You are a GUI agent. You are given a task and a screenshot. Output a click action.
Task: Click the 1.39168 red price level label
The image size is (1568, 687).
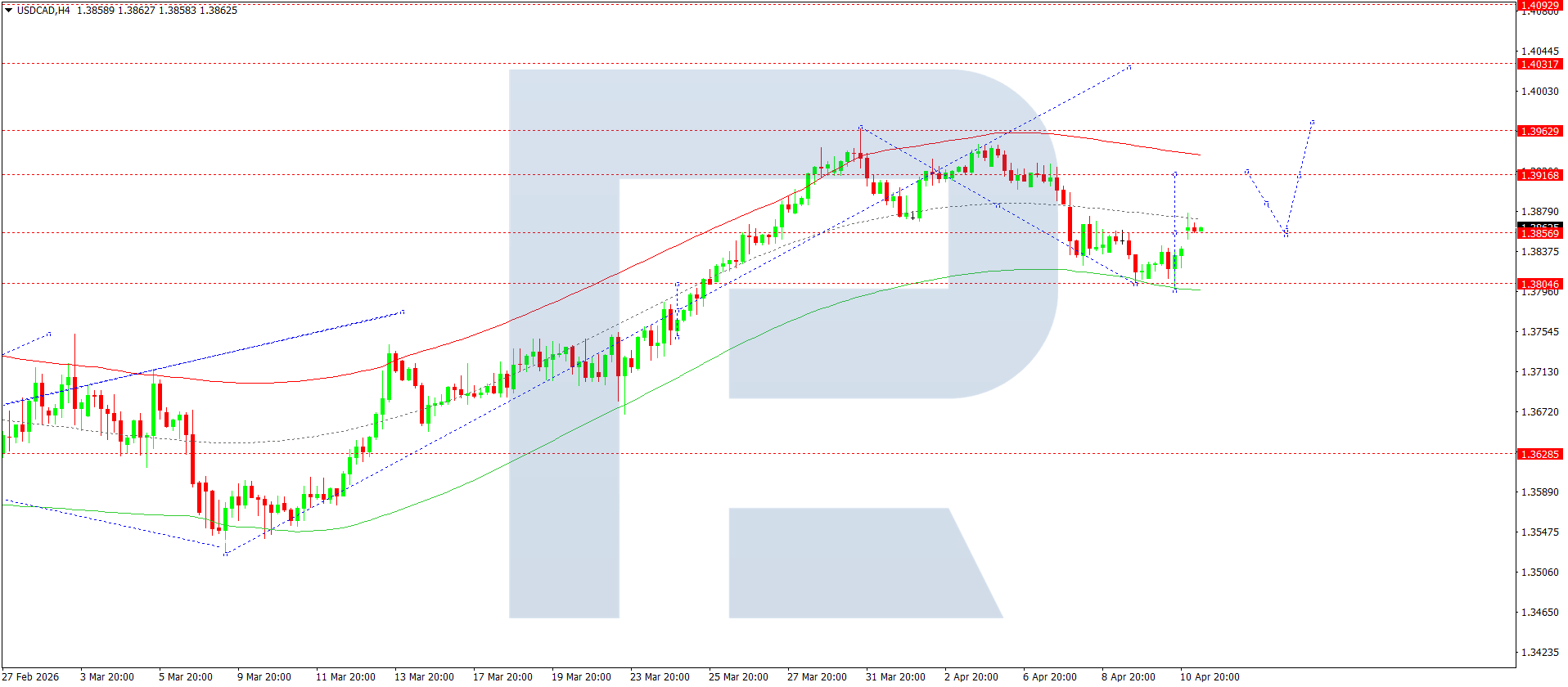click(1539, 175)
